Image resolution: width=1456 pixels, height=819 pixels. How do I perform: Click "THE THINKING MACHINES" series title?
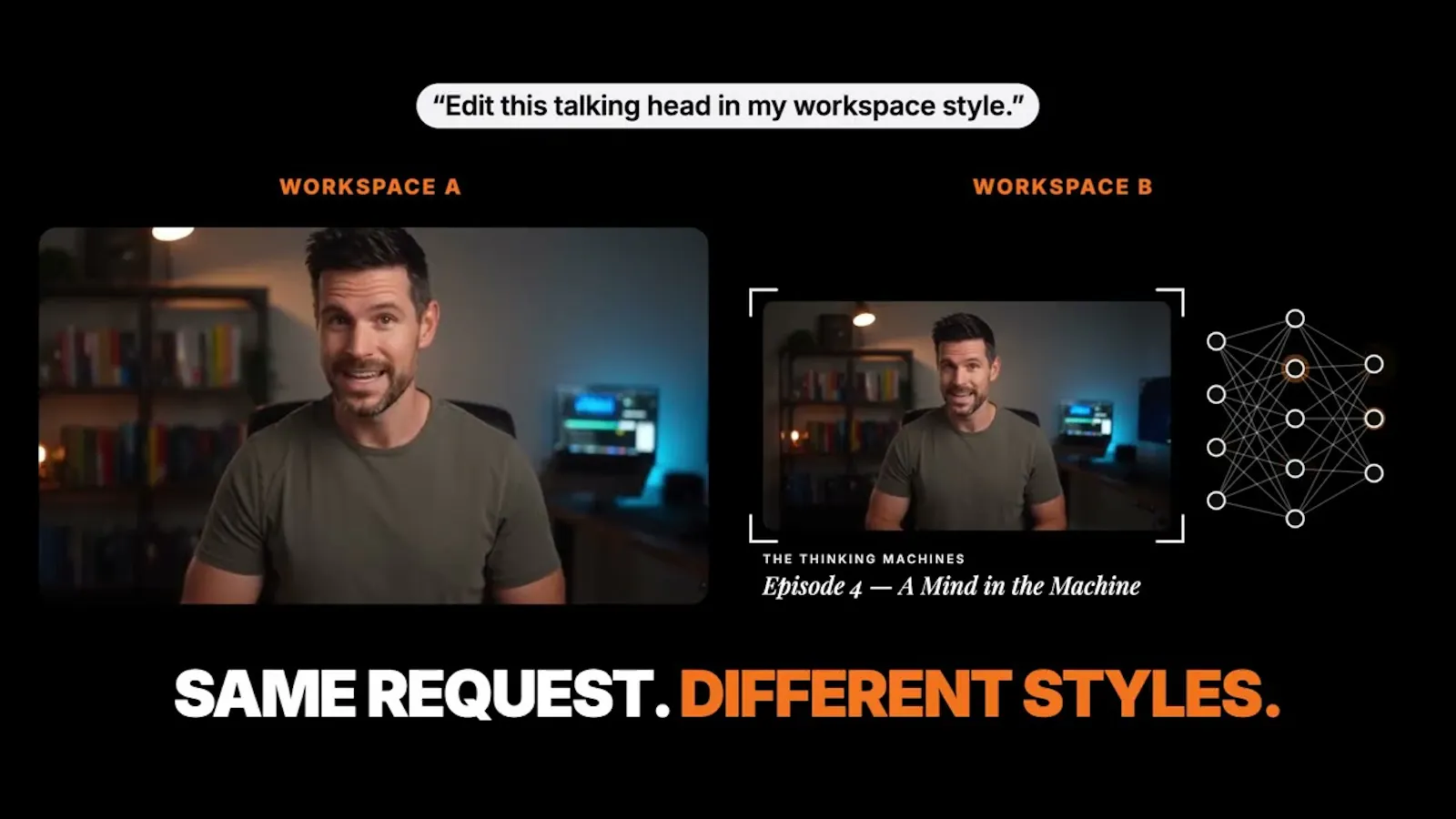864,559
